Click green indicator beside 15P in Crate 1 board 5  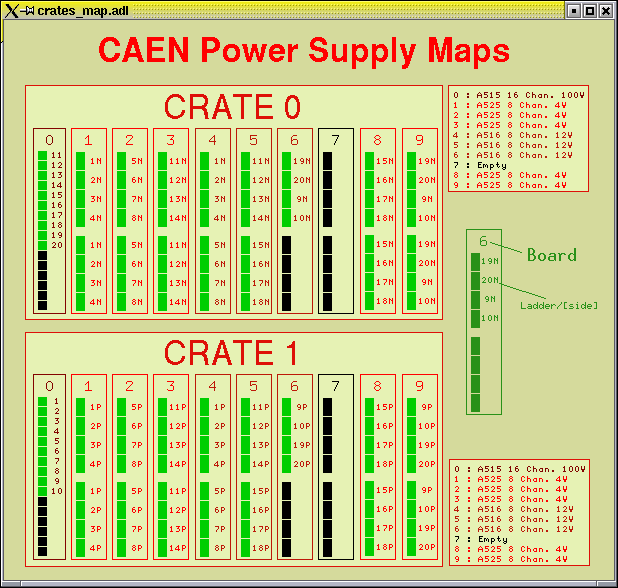pyautogui.click(x=246, y=491)
